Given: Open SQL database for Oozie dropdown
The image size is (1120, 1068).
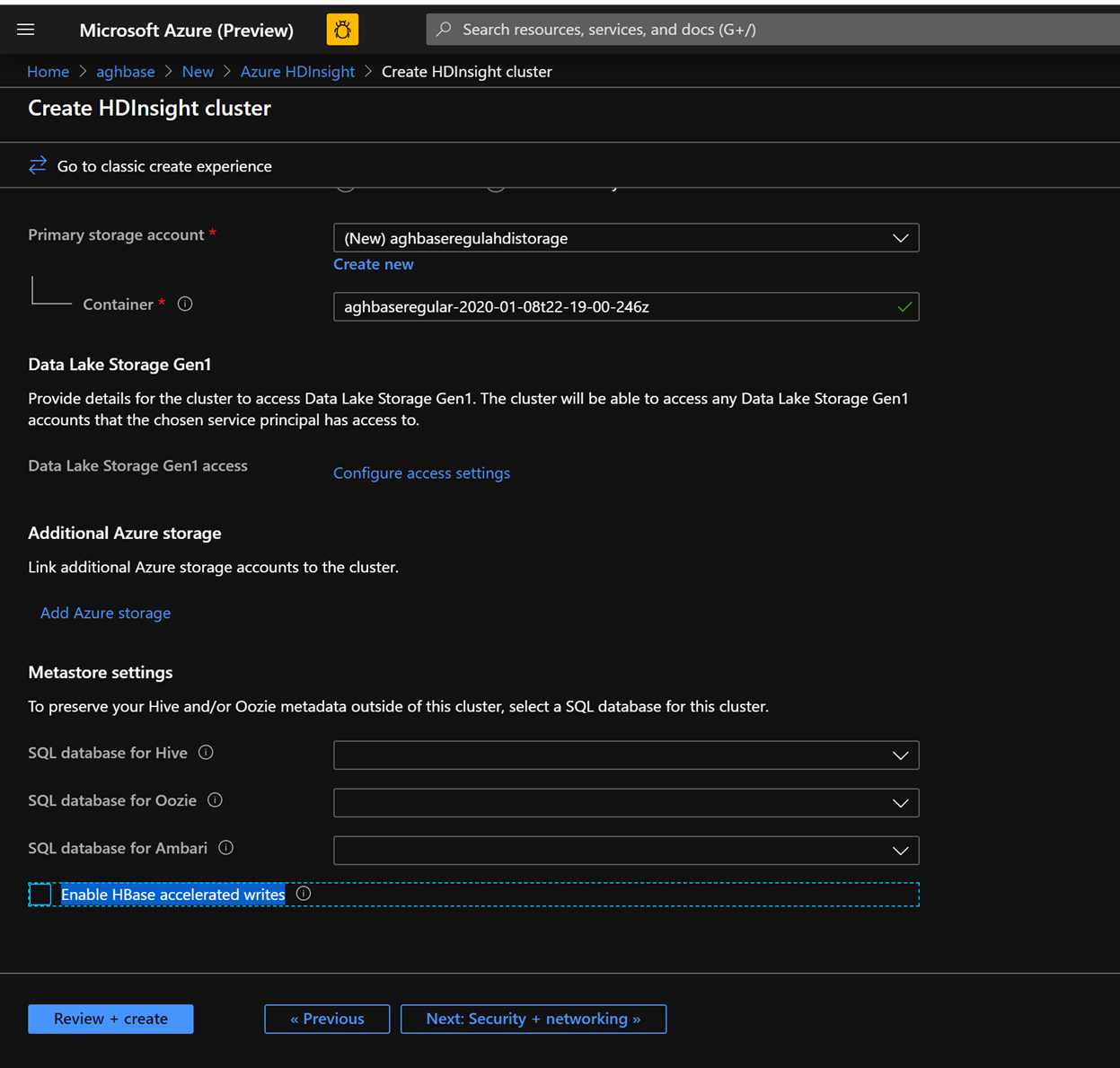Looking at the screenshot, I should tap(626, 803).
